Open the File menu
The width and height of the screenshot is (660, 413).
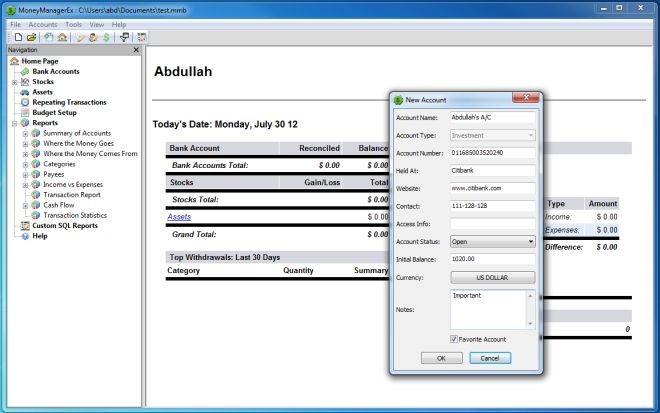point(15,25)
